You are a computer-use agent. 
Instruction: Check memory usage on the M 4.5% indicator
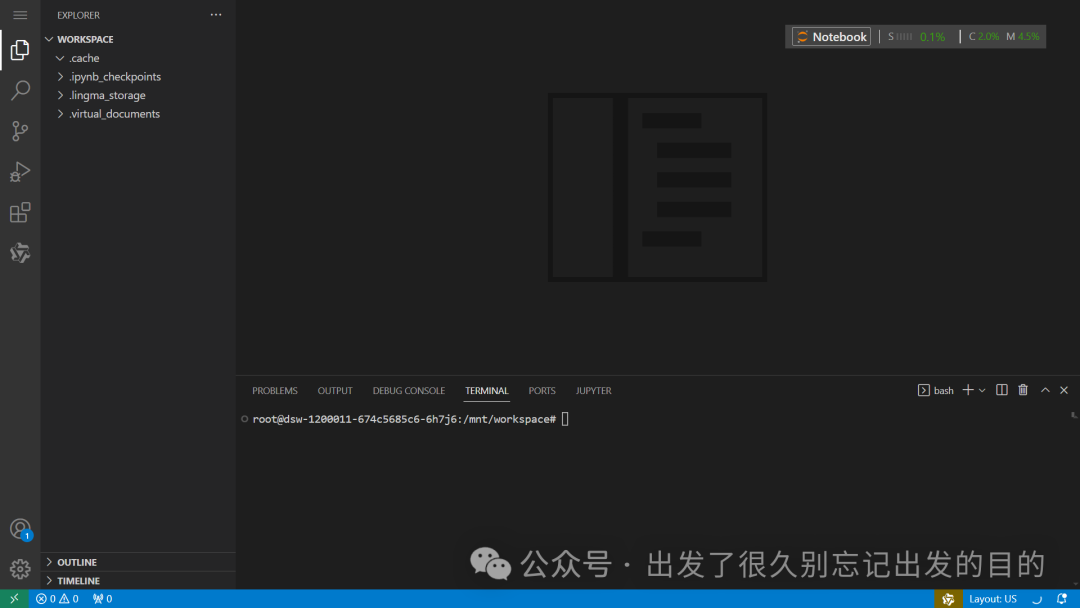(1023, 36)
